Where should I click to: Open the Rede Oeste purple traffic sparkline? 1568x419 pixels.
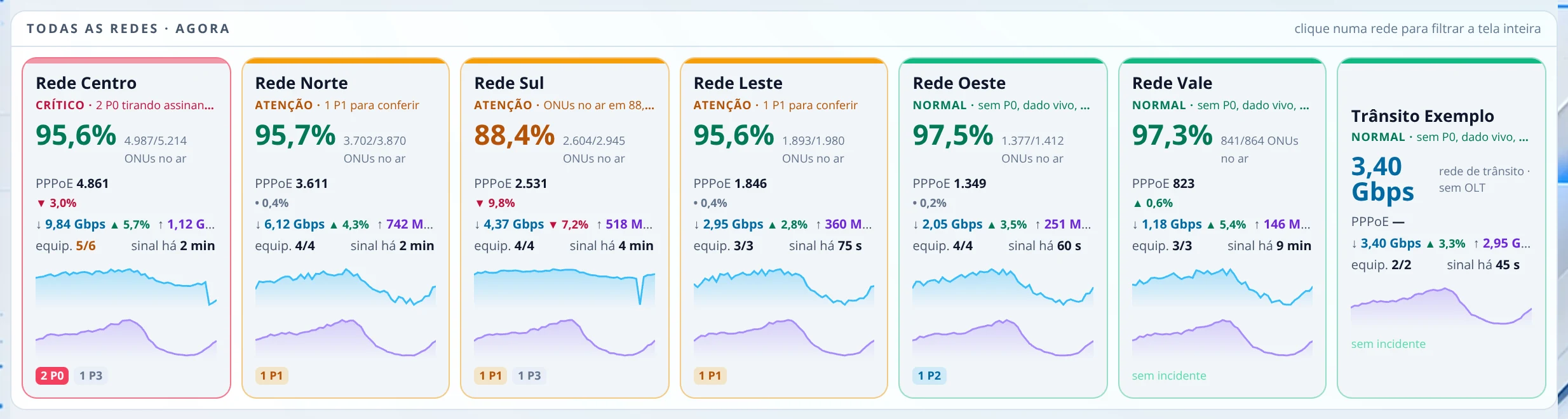[x=1003, y=338]
